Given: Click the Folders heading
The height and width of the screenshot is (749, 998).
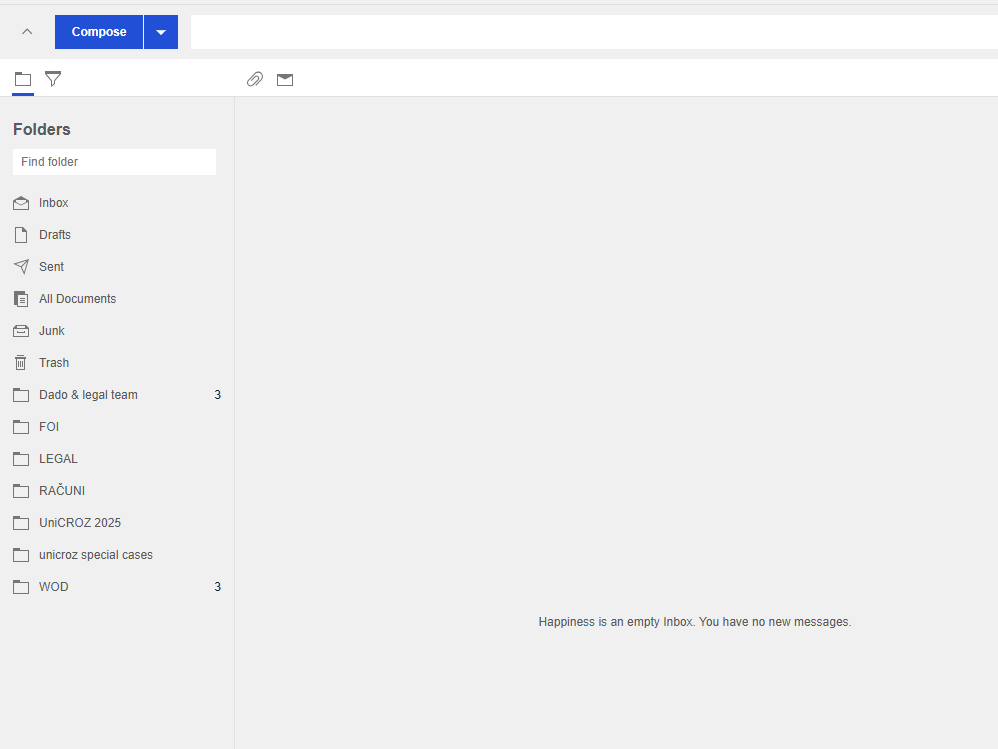Looking at the screenshot, I should point(42,129).
